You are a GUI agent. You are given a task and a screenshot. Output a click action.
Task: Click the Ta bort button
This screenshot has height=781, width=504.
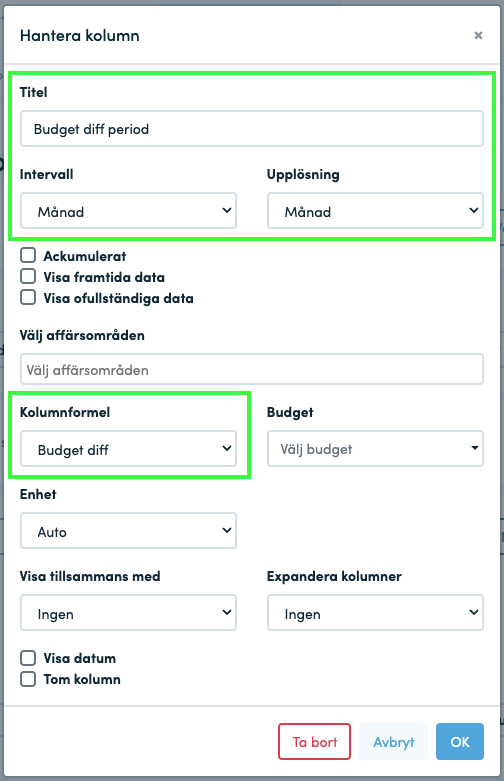(314, 742)
